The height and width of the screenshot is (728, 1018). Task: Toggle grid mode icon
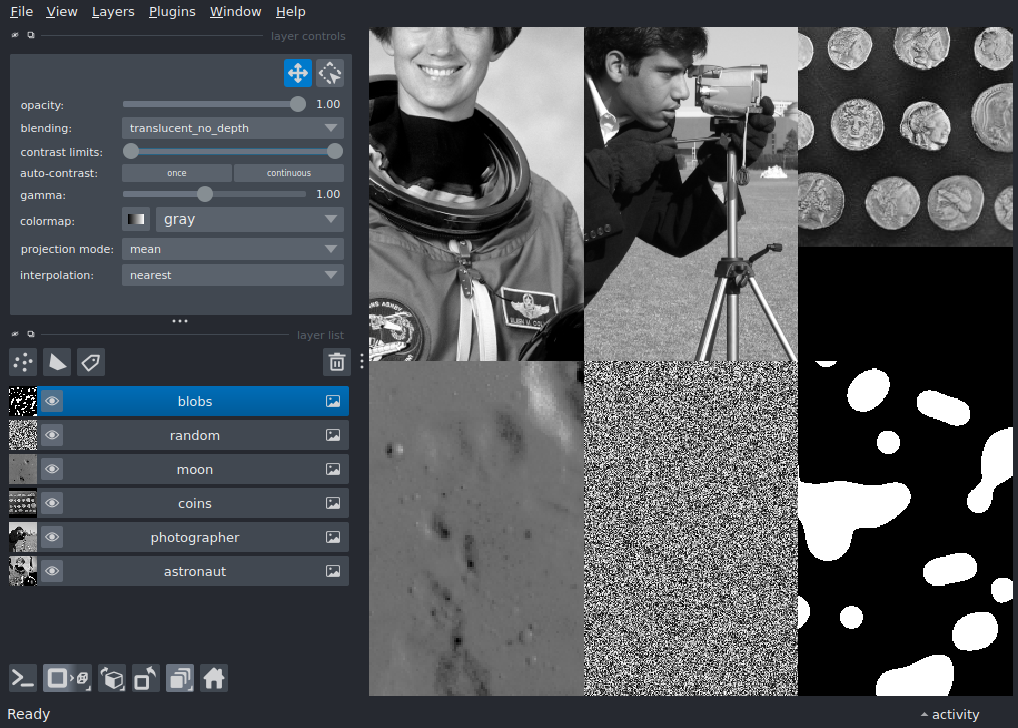pyautogui.click(x=180, y=678)
